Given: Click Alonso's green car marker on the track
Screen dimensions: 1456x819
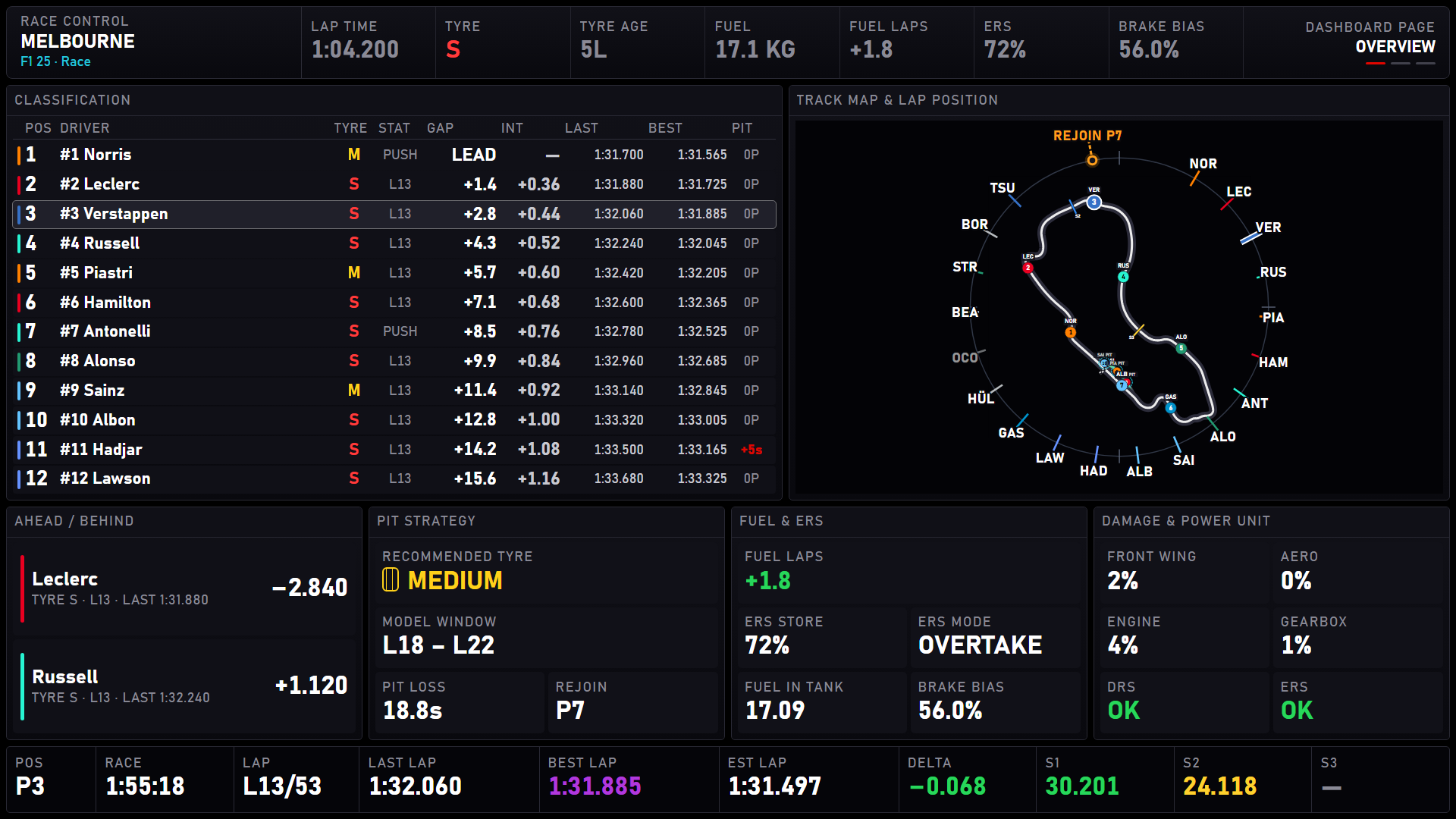Looking at the screenshot, I should pyautogui.click(x=1181, y=348).
